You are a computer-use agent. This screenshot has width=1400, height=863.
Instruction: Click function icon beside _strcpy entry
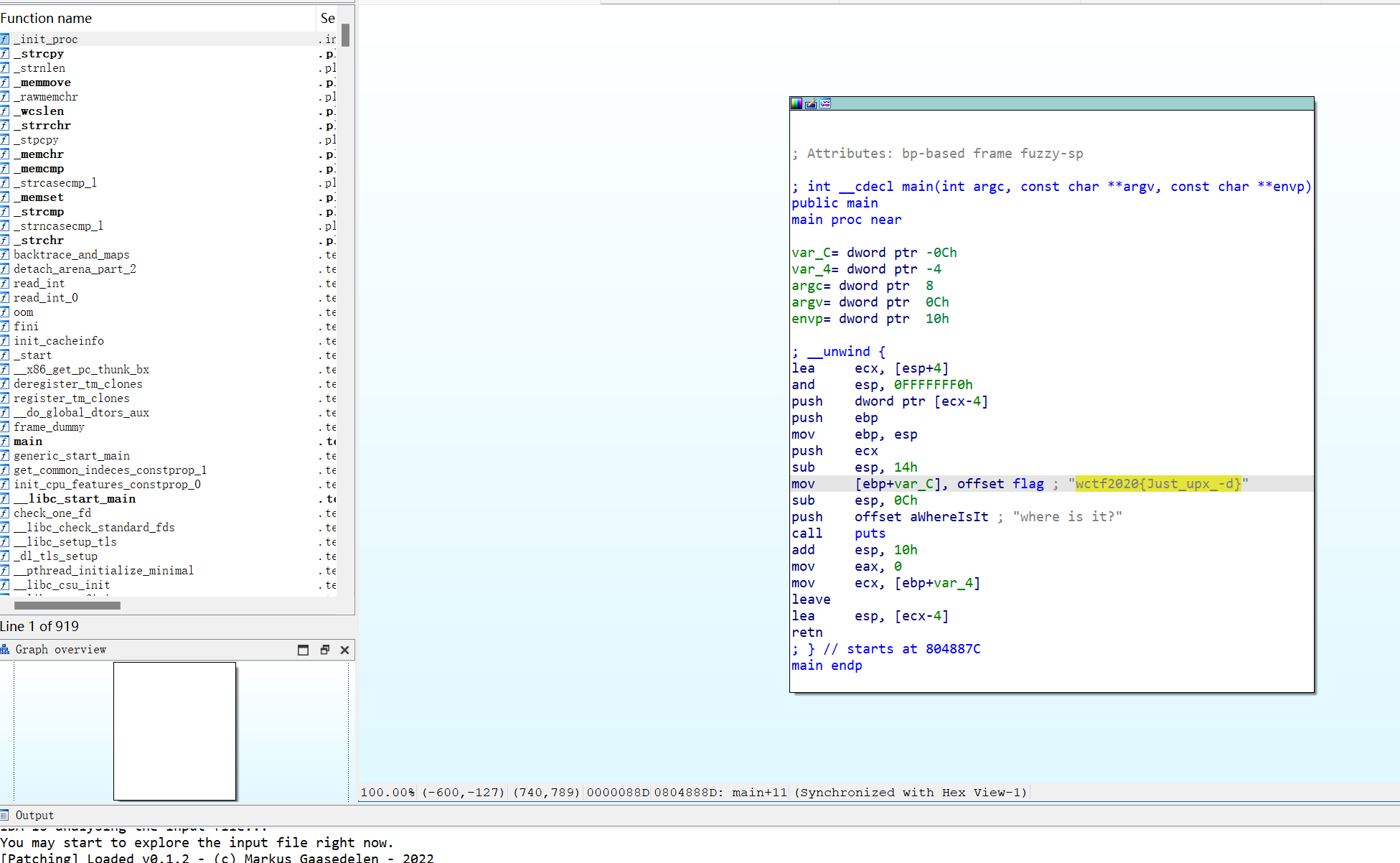coord(5,54)
